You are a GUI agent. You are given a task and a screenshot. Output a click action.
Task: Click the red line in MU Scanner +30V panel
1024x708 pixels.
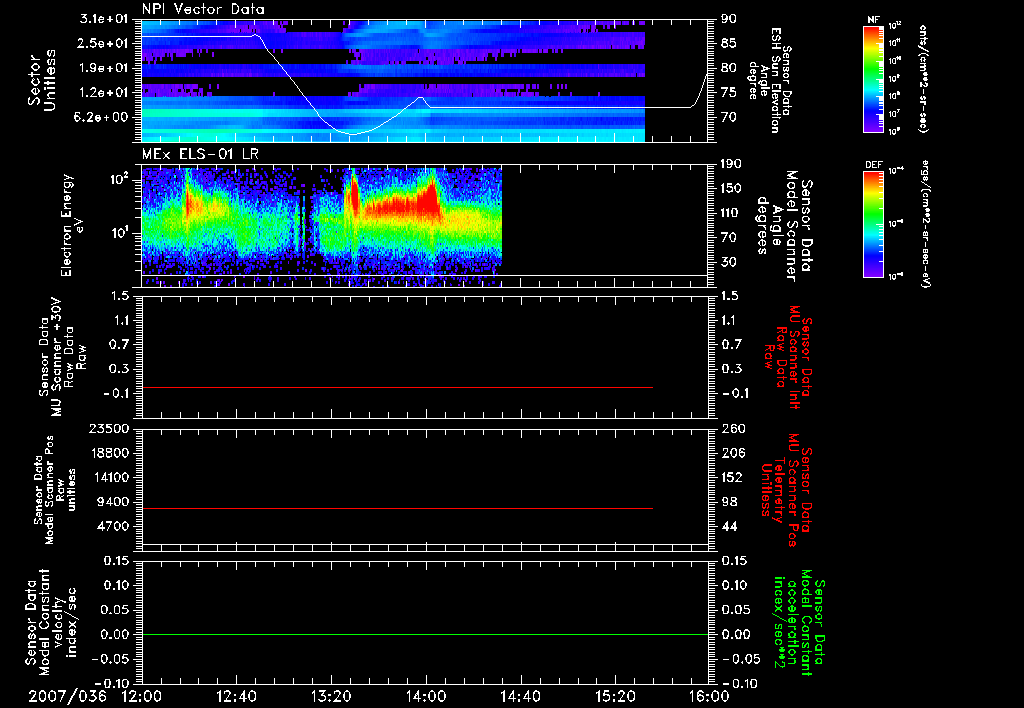click(397, 388)
